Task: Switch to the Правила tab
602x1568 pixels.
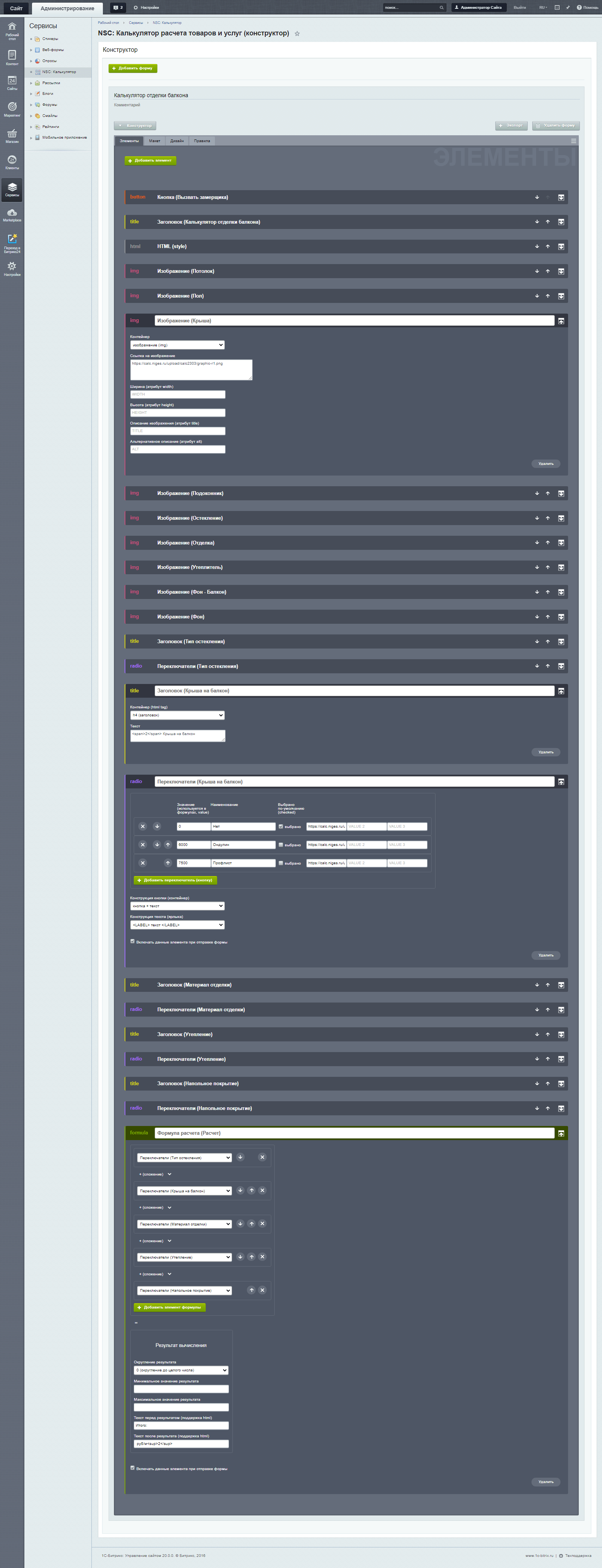Action: [x=202, y=141]
